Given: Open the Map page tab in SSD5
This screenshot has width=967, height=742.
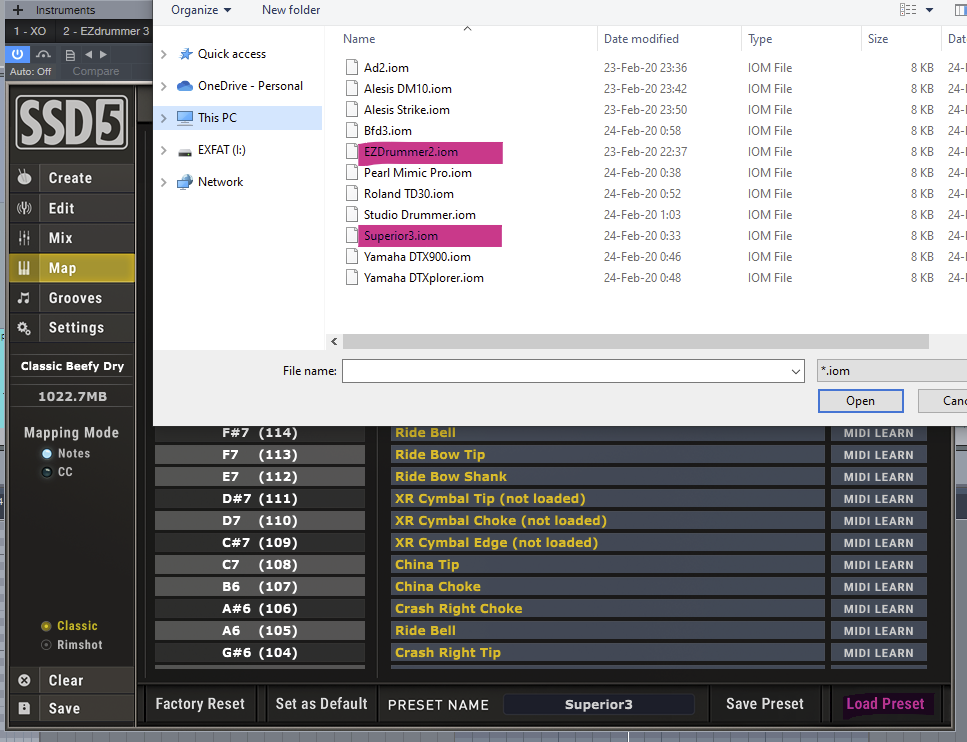Looking at the screenshot, I should [x=72, y=268].
